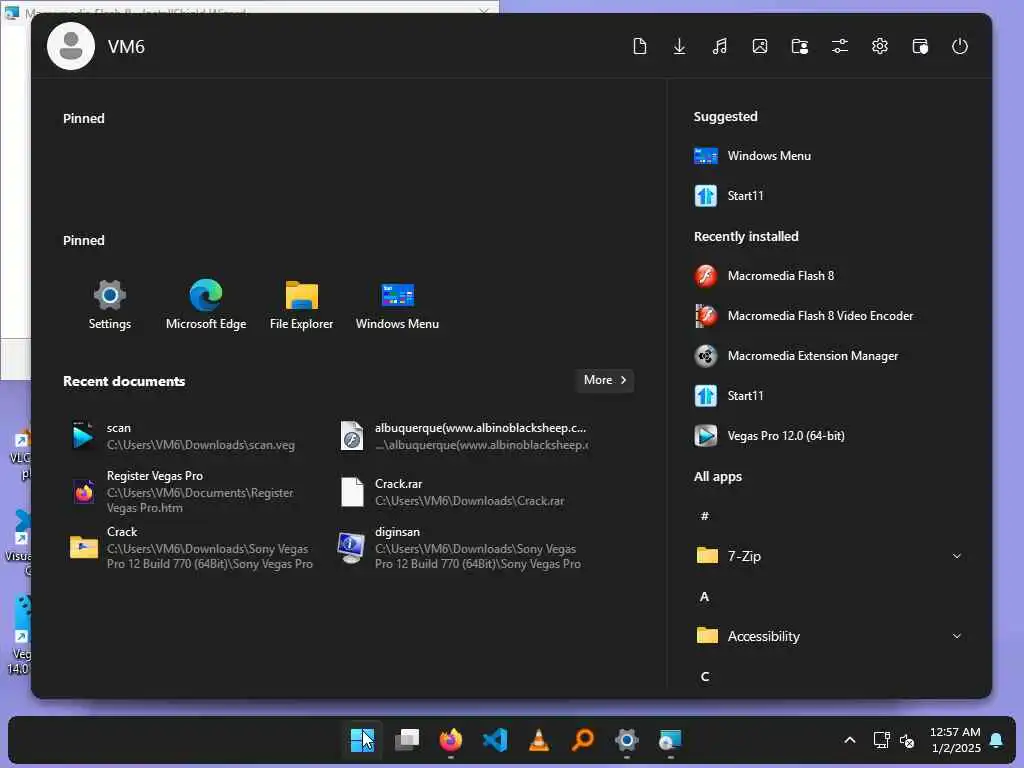Open Settings gear on taskbar

[626, 740]
